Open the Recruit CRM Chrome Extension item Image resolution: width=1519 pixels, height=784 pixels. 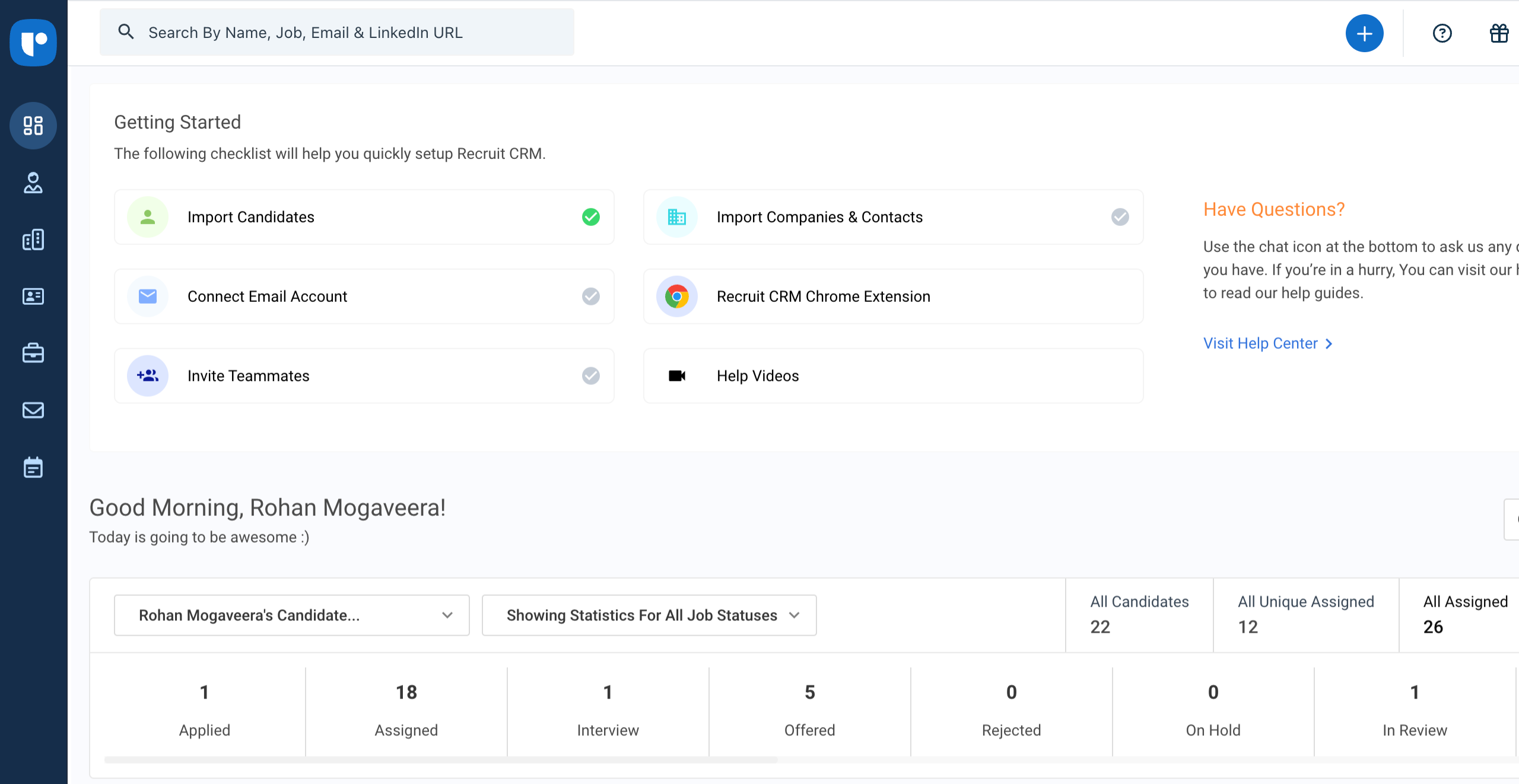pos(894,297)
